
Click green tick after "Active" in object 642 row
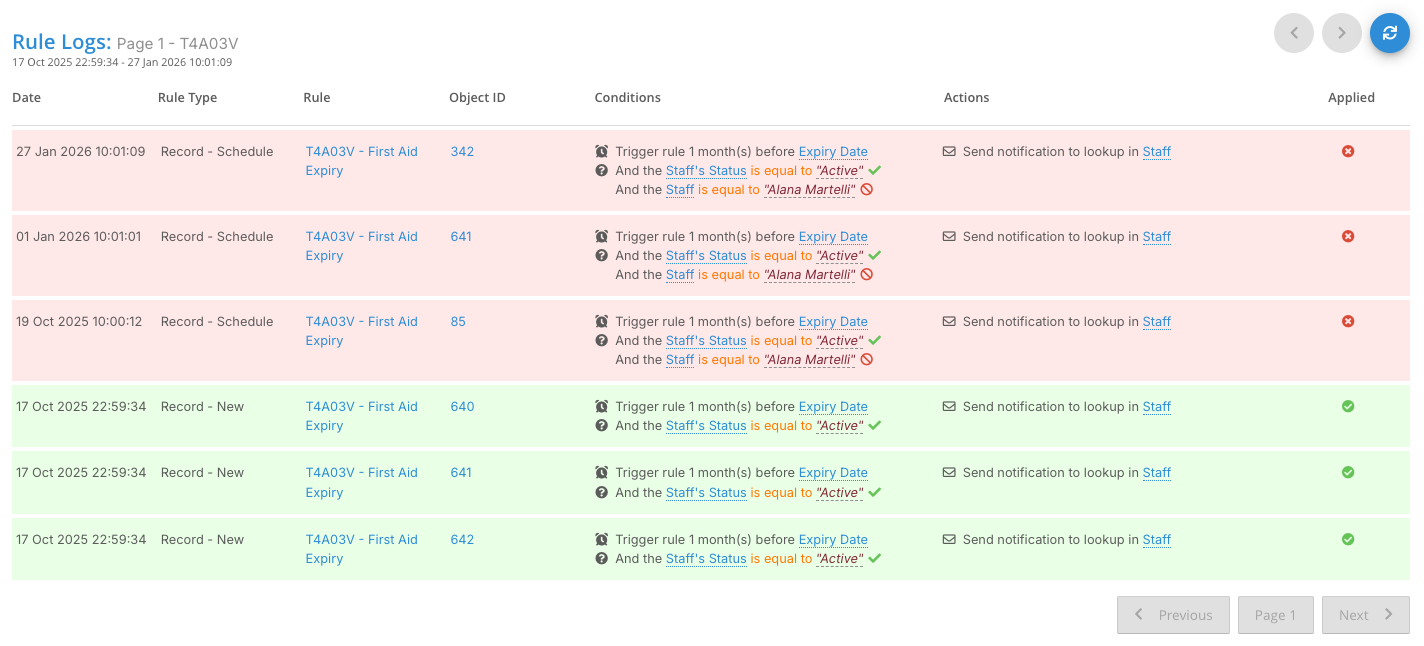click(874, 559)
